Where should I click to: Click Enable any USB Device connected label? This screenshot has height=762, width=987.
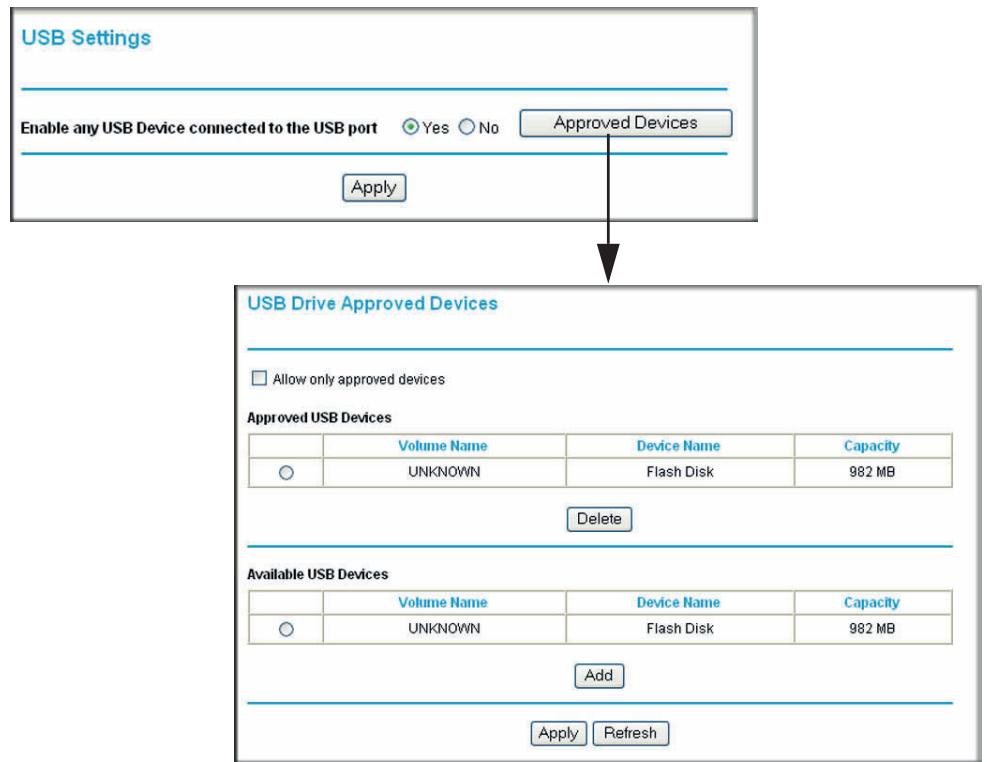click(x=199, y=128)
